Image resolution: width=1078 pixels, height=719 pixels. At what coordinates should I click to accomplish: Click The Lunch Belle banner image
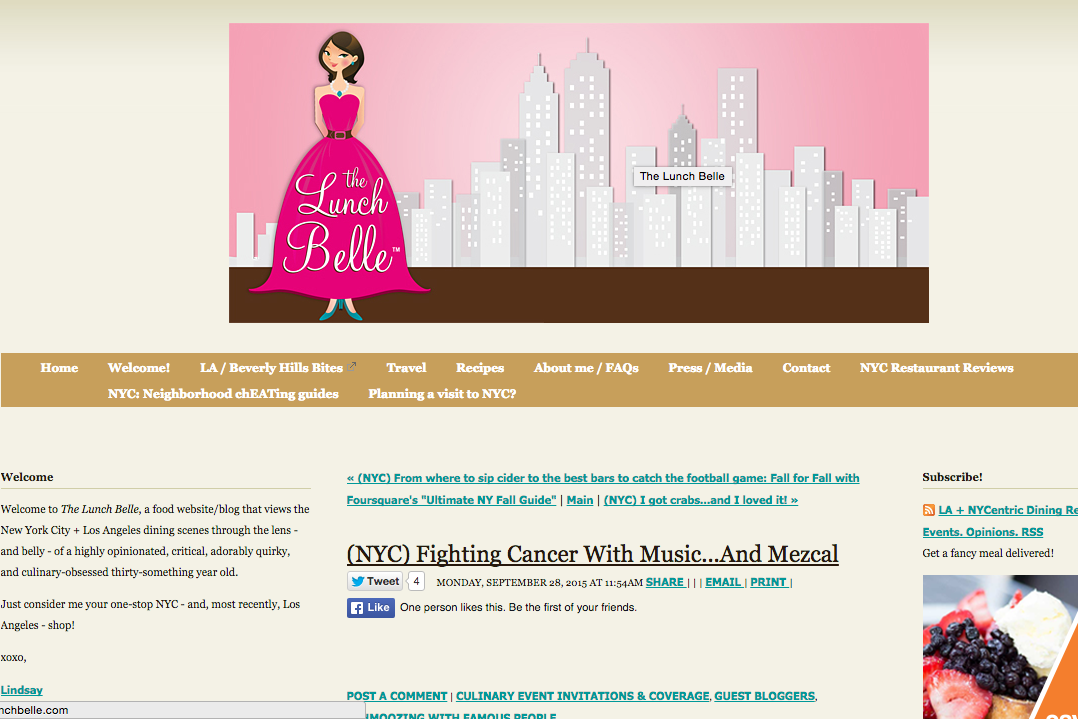pos(579,173)
